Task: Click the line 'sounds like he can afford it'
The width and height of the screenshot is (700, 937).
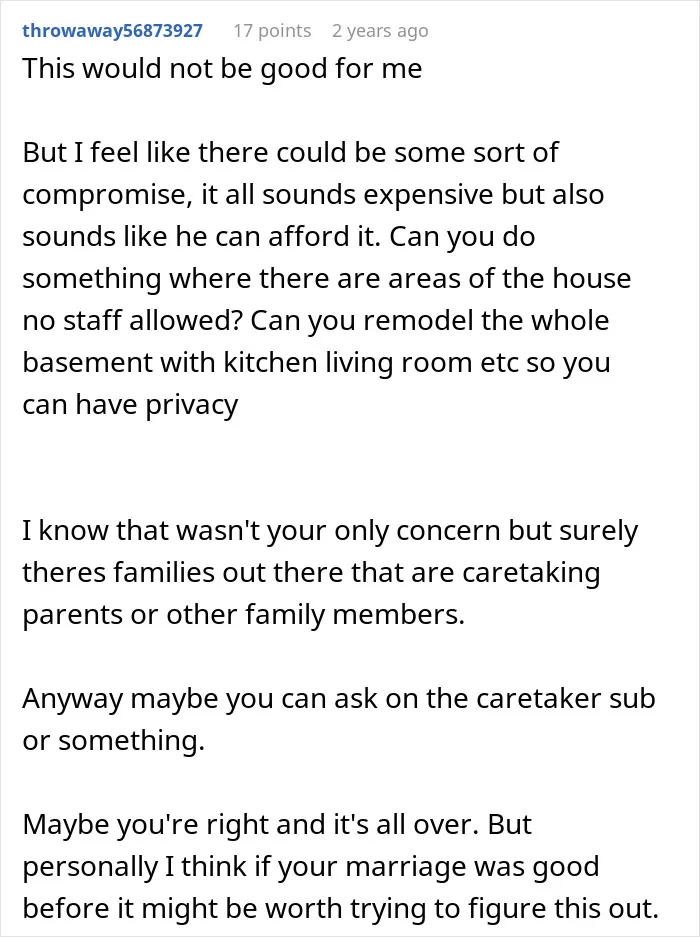Action: (279, 237)
